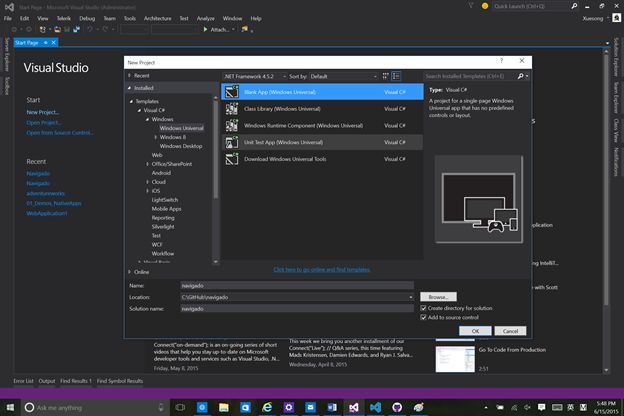
Task: Click OK to create the project
Action: (475, 331)
